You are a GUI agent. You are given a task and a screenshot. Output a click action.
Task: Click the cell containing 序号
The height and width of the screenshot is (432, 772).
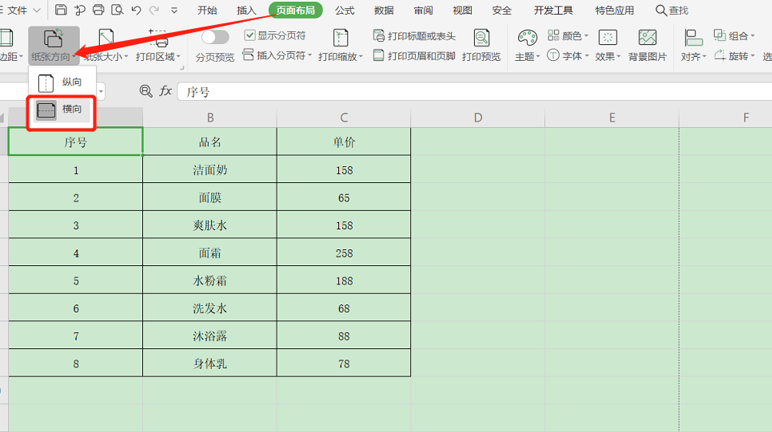pyautogui.click(x=75, y=142)
